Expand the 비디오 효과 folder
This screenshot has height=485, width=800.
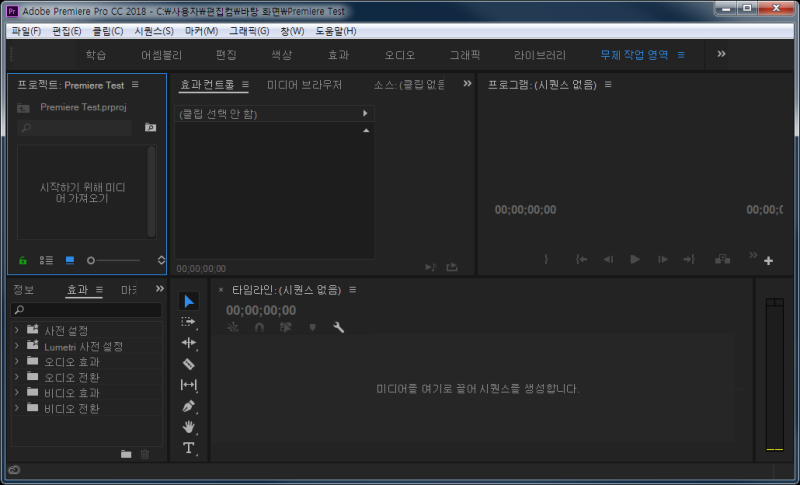point(16,392)
